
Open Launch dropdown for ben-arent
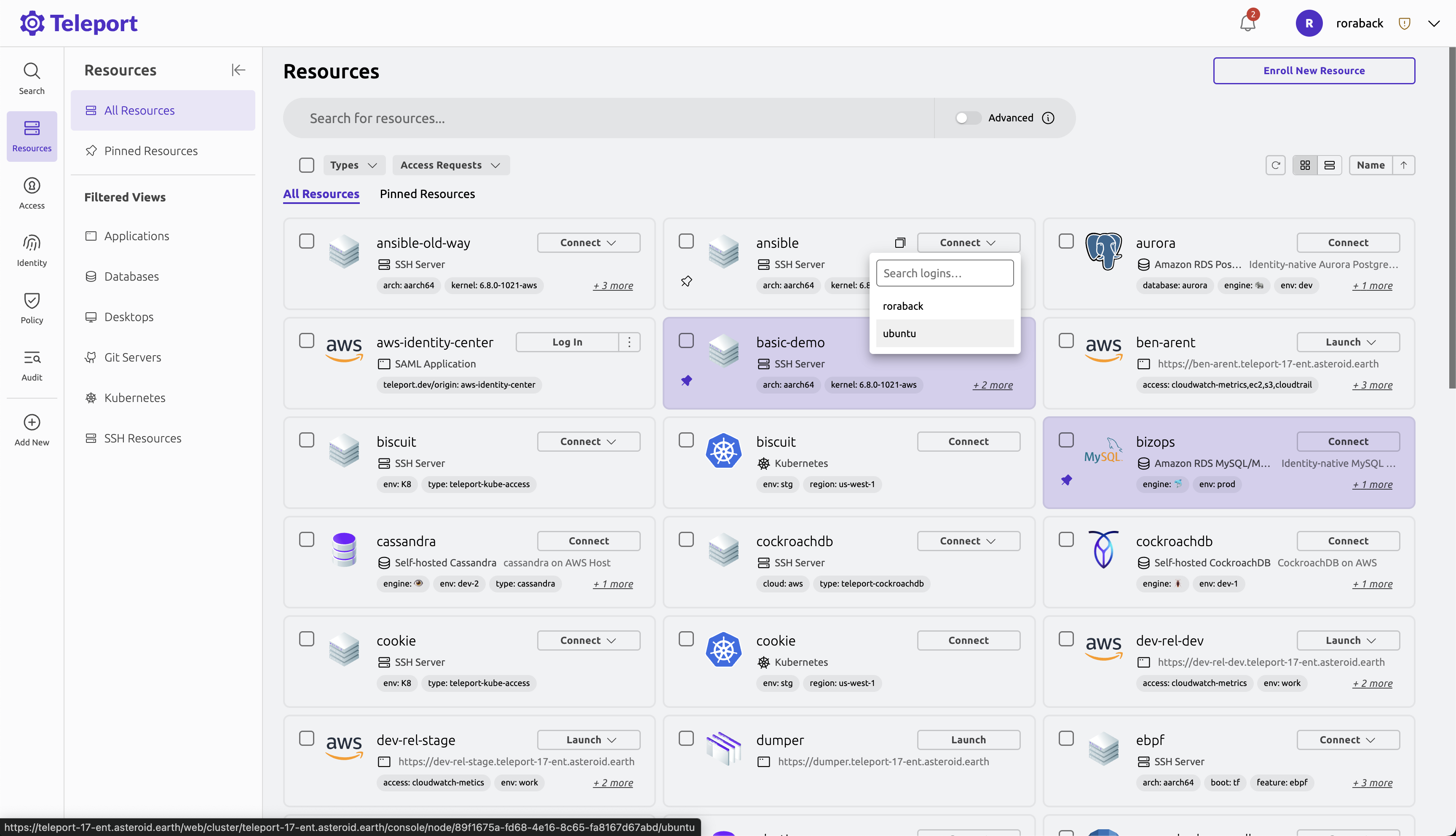coord(1349,342)
